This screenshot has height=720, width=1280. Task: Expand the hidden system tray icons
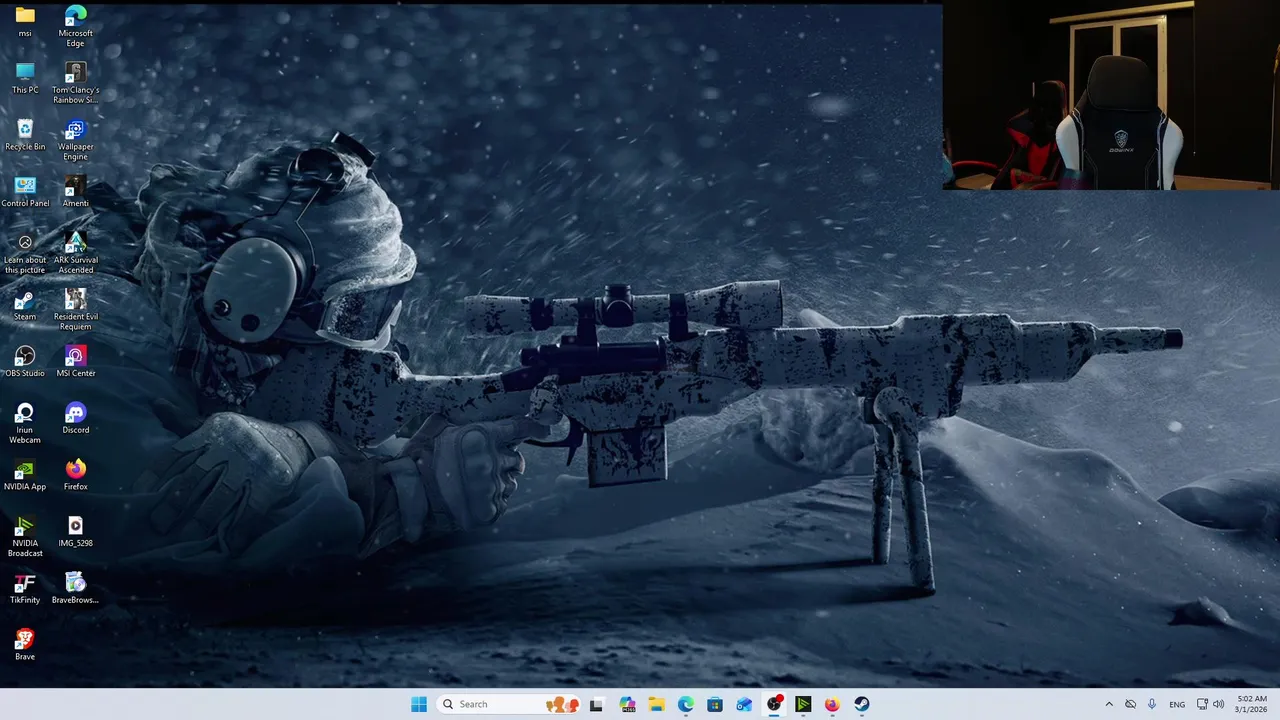pyautogui.click(x=1109, y=704)
